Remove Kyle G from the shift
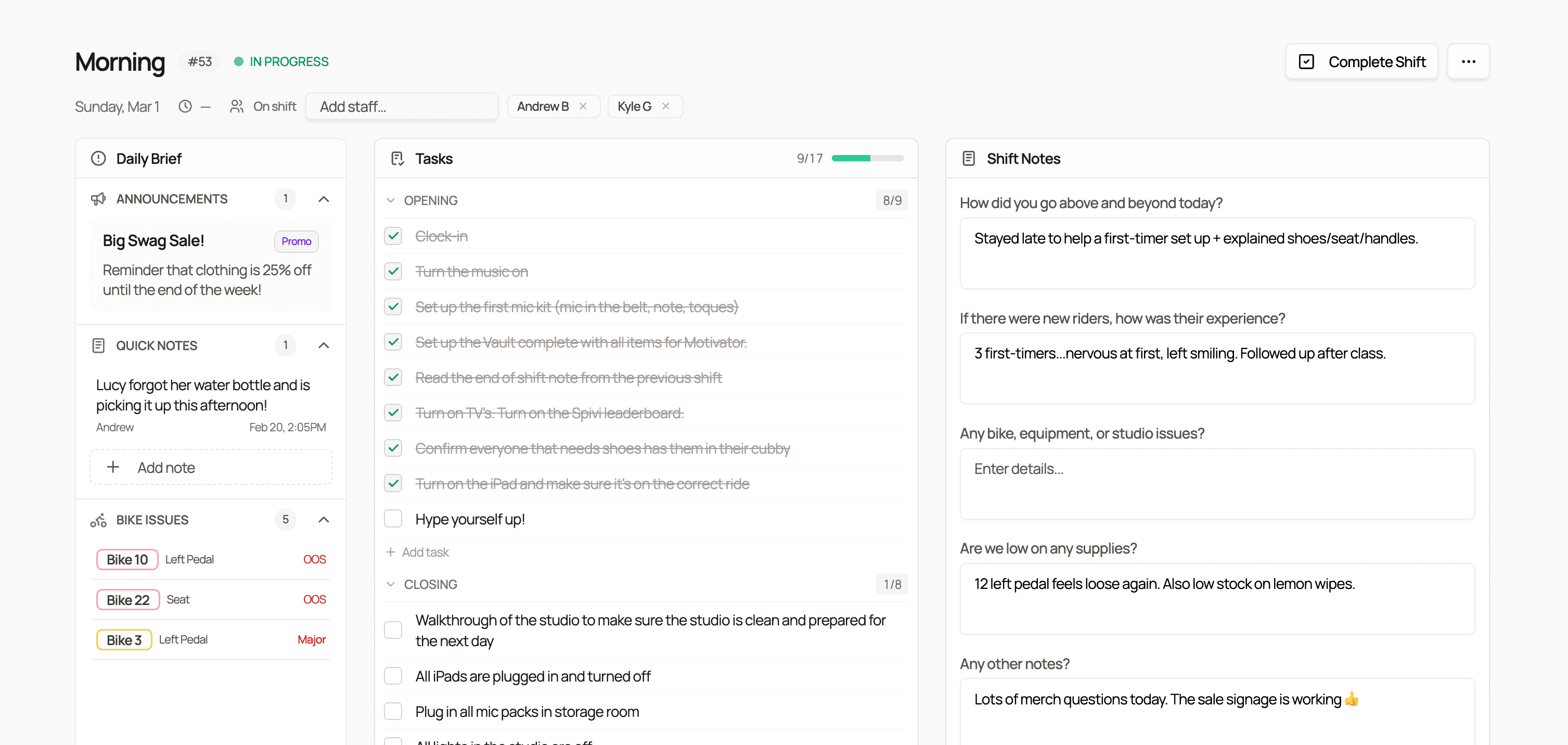 click(x=666, y=106)
